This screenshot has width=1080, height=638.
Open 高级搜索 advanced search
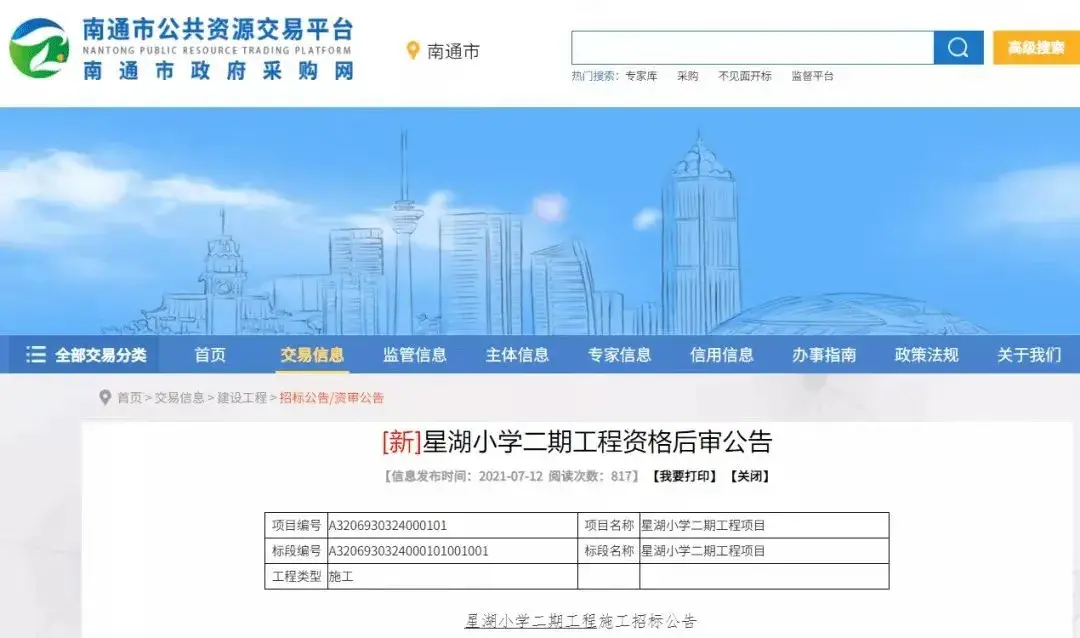(1036, 48)
